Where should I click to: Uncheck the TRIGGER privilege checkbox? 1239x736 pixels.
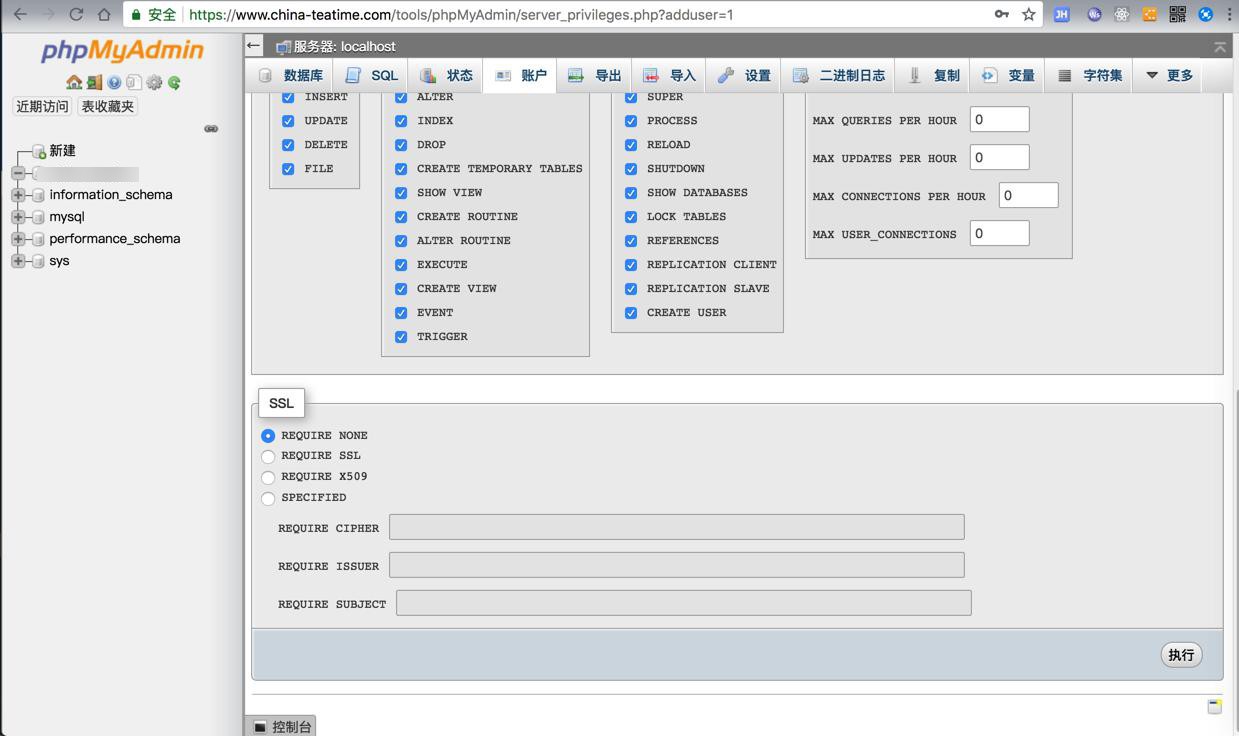click(401, 337)
